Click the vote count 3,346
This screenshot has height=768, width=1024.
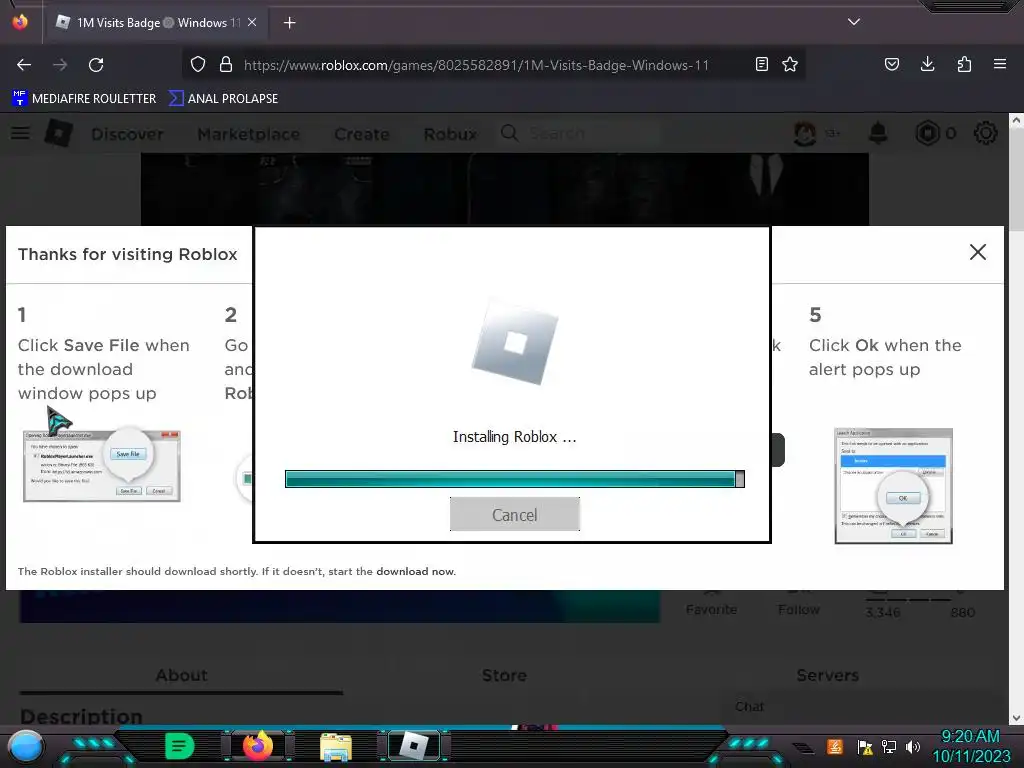point(882,612)
